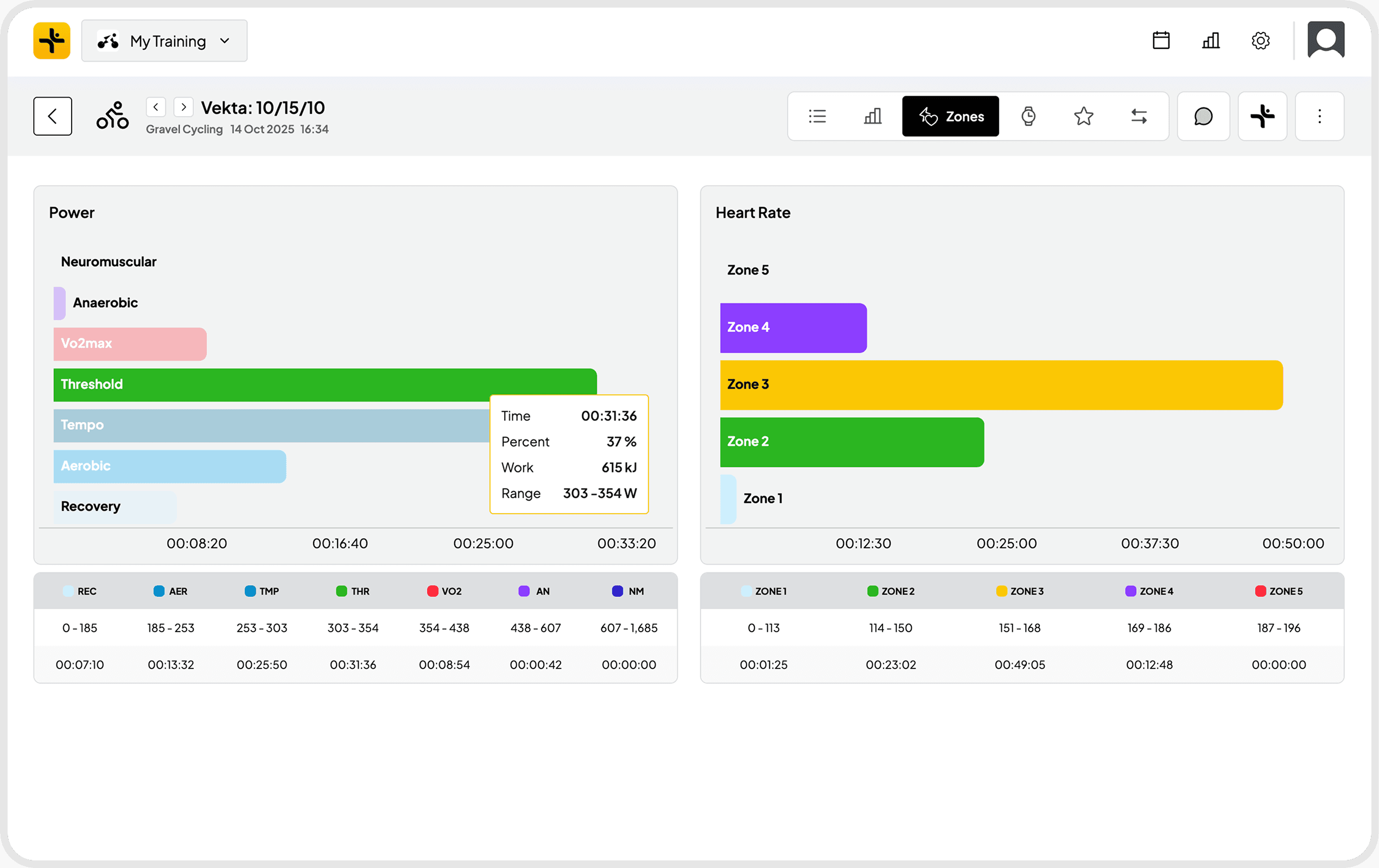Click the user profile avatar
Viewport: 1379px width, 868px height.
pyautogui.click(x=1326, y=40)
